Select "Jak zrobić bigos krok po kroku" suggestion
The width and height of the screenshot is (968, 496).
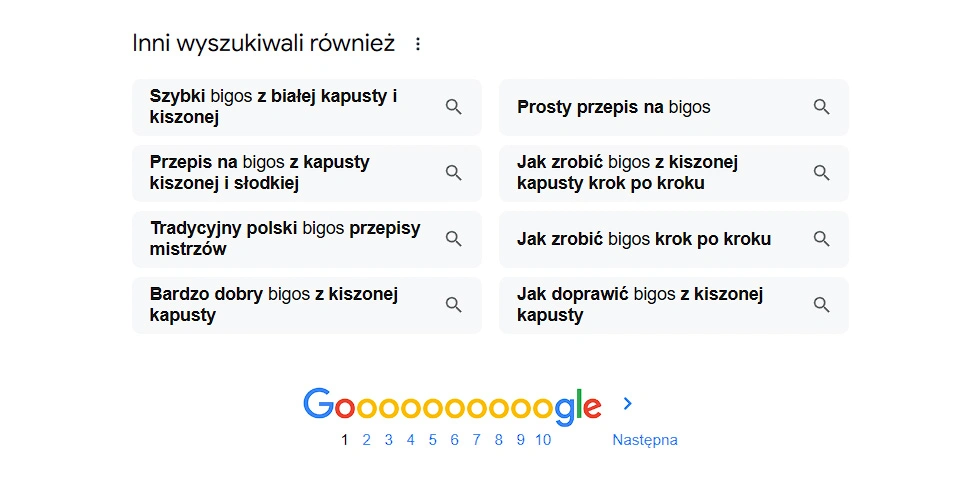click(674, 239)
